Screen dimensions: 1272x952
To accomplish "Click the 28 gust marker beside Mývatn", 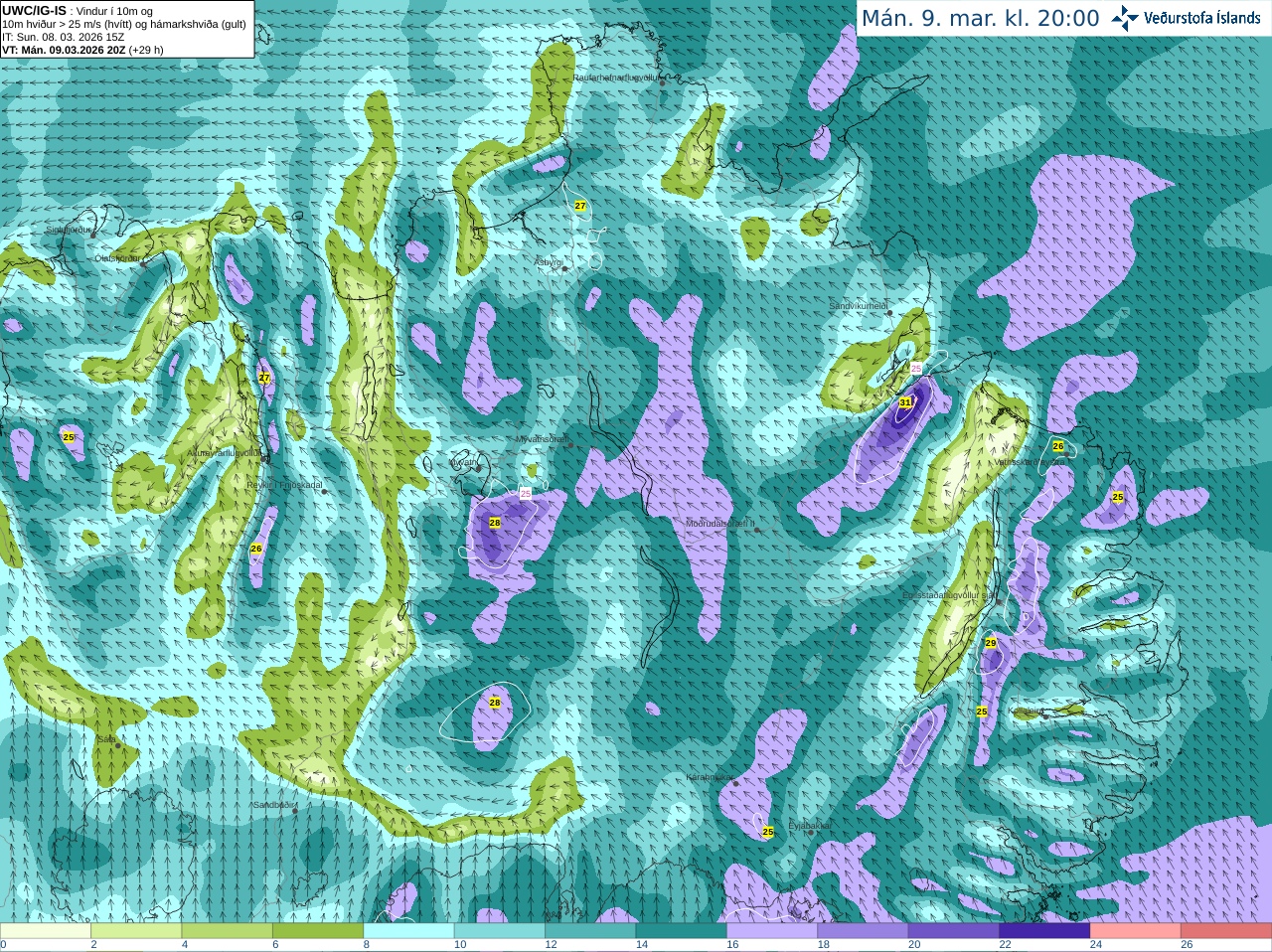I will (495, 523).
